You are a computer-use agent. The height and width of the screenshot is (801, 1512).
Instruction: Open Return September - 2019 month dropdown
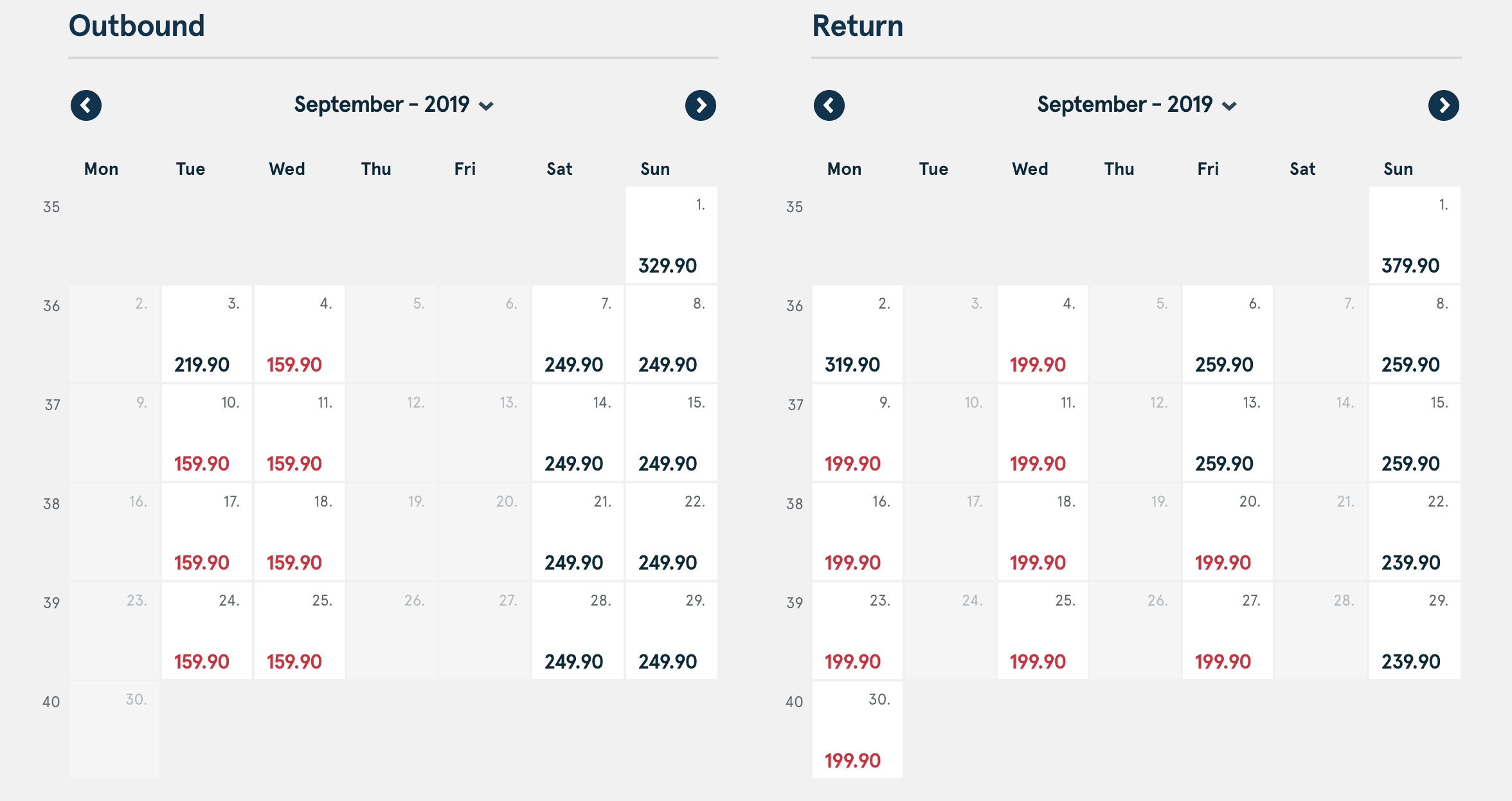click(1137, 105)
